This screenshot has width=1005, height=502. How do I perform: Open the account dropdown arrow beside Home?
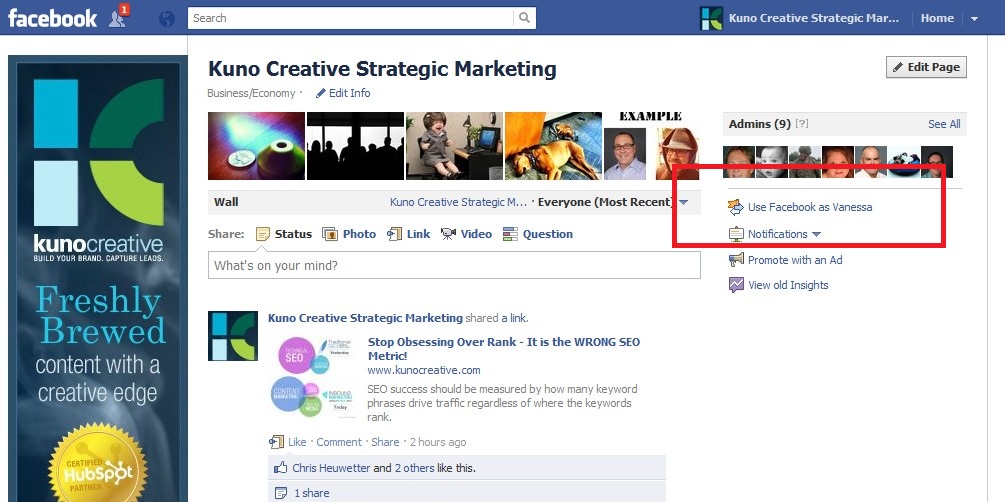click(974, 18)
